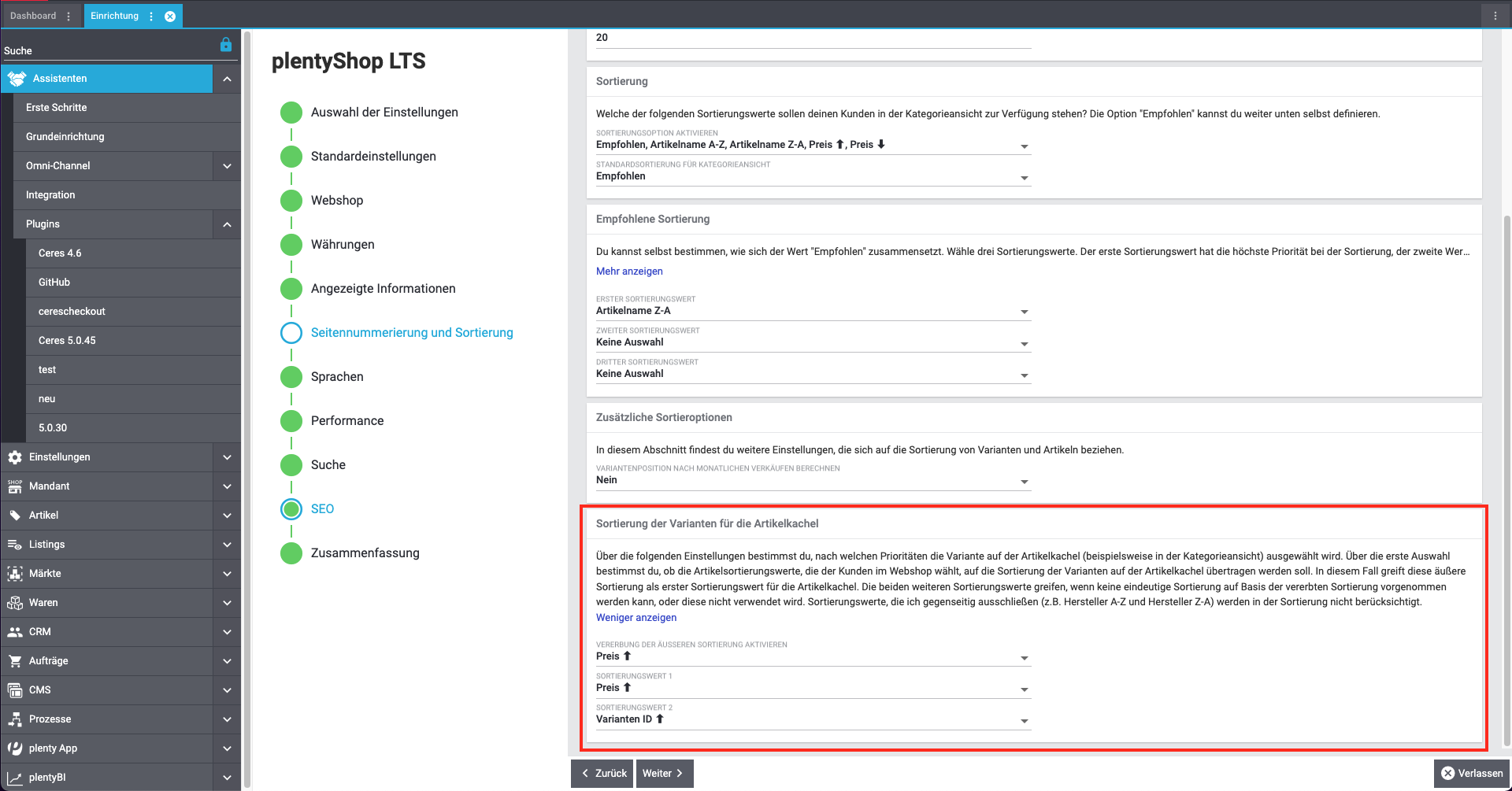Open the Erster Sortierungswert dropdown
The width and height of the screenshot is (1512, 791).
pos(812,312)
